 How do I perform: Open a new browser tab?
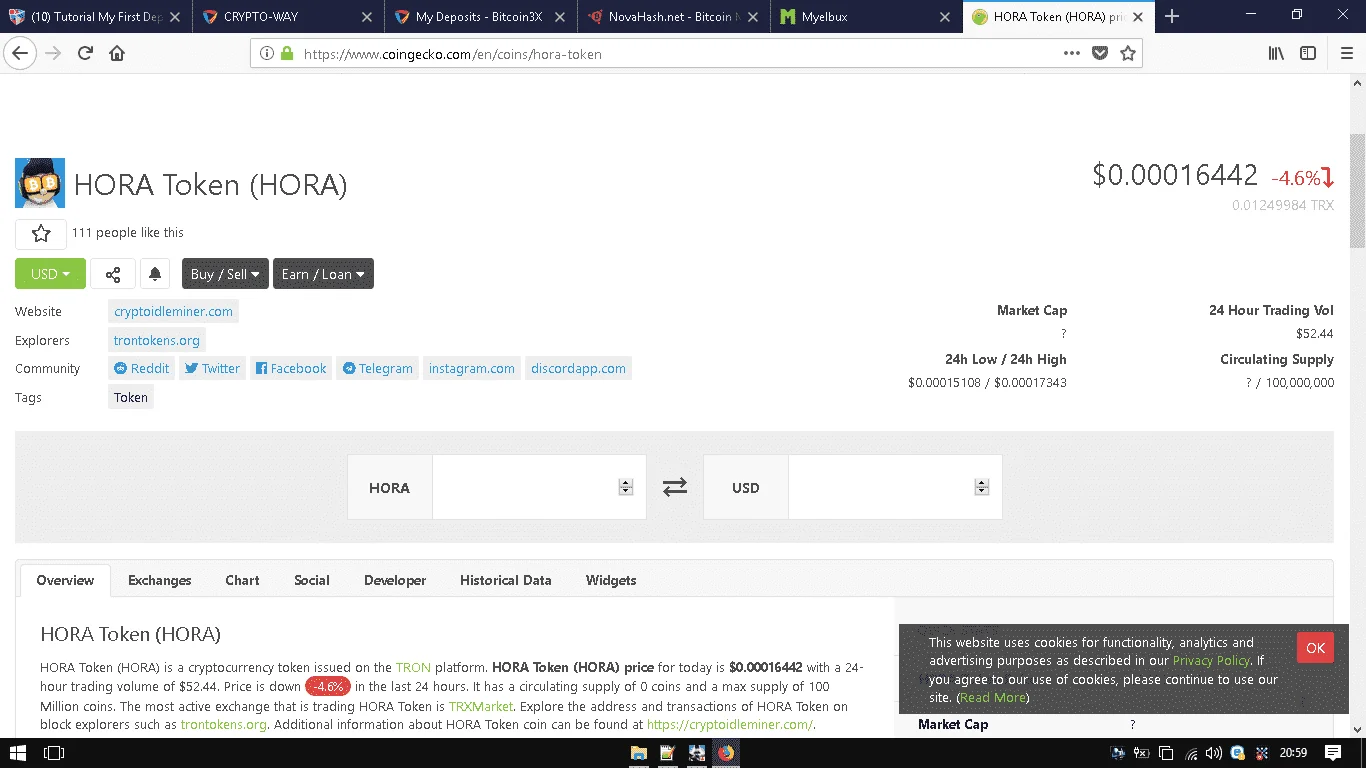[1172, 16]
